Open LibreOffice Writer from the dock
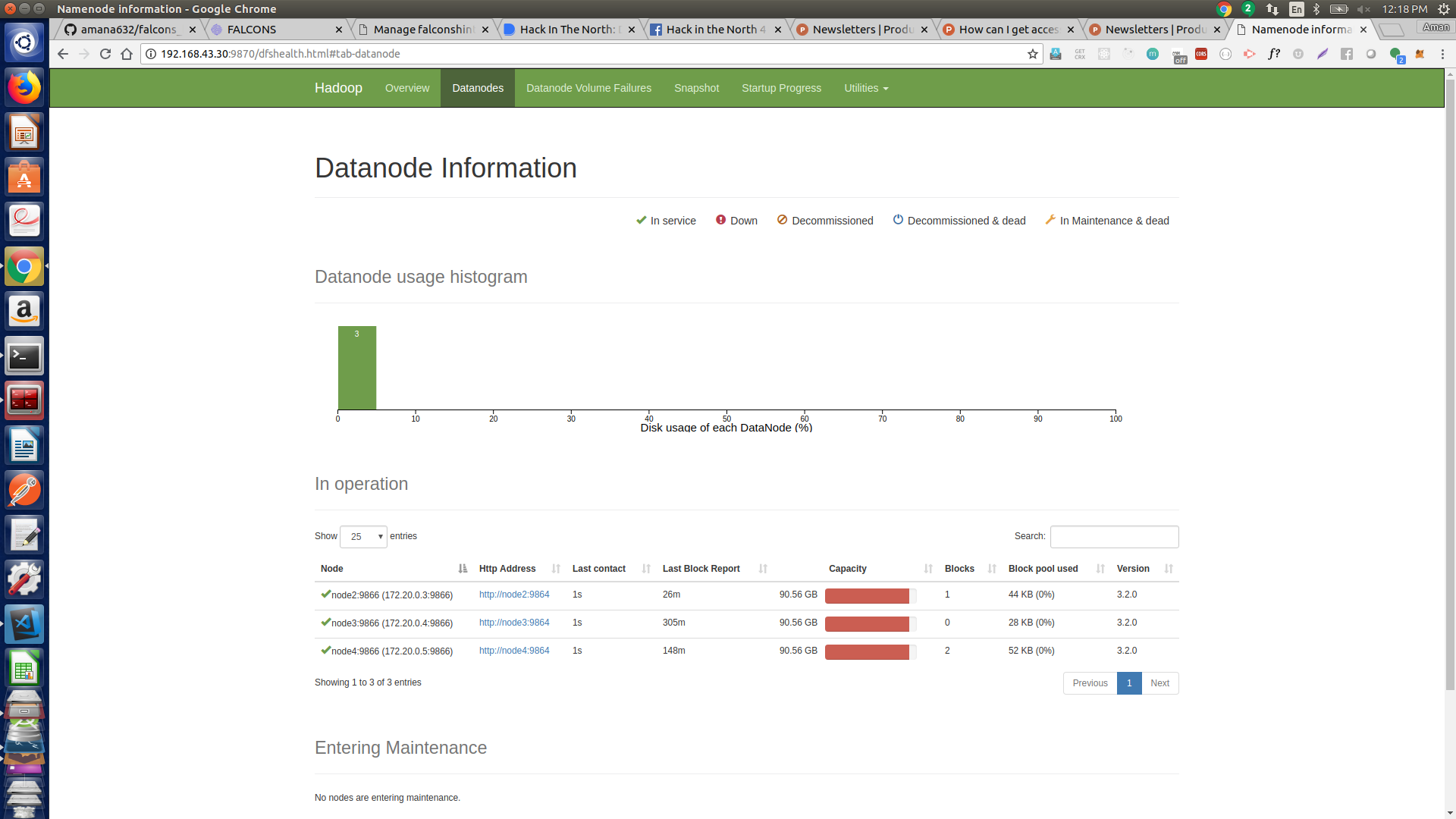The height and width of the screenshot is (819, 1456). [24, 446]
